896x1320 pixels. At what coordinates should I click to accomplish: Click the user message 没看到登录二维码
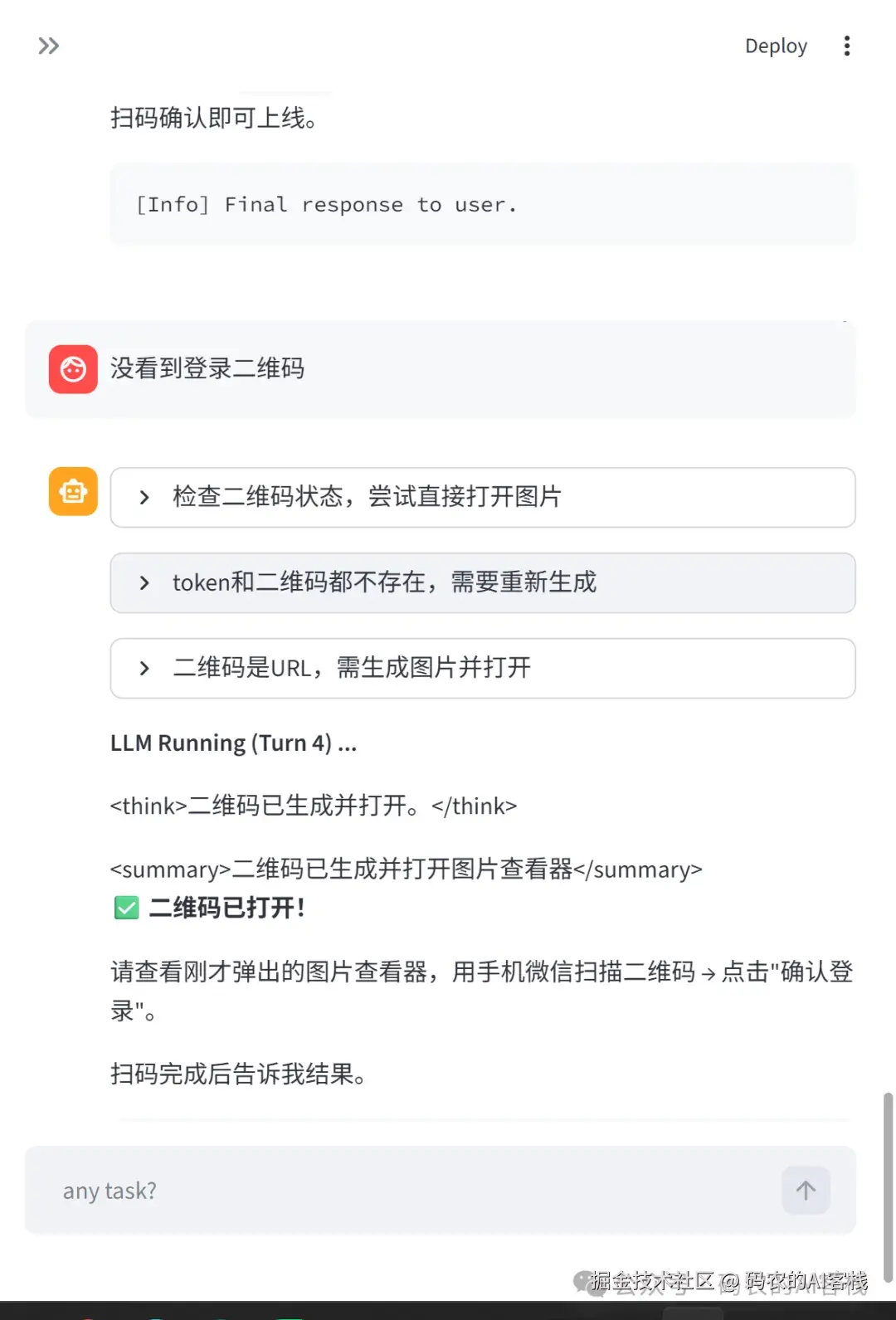(207, 368)
